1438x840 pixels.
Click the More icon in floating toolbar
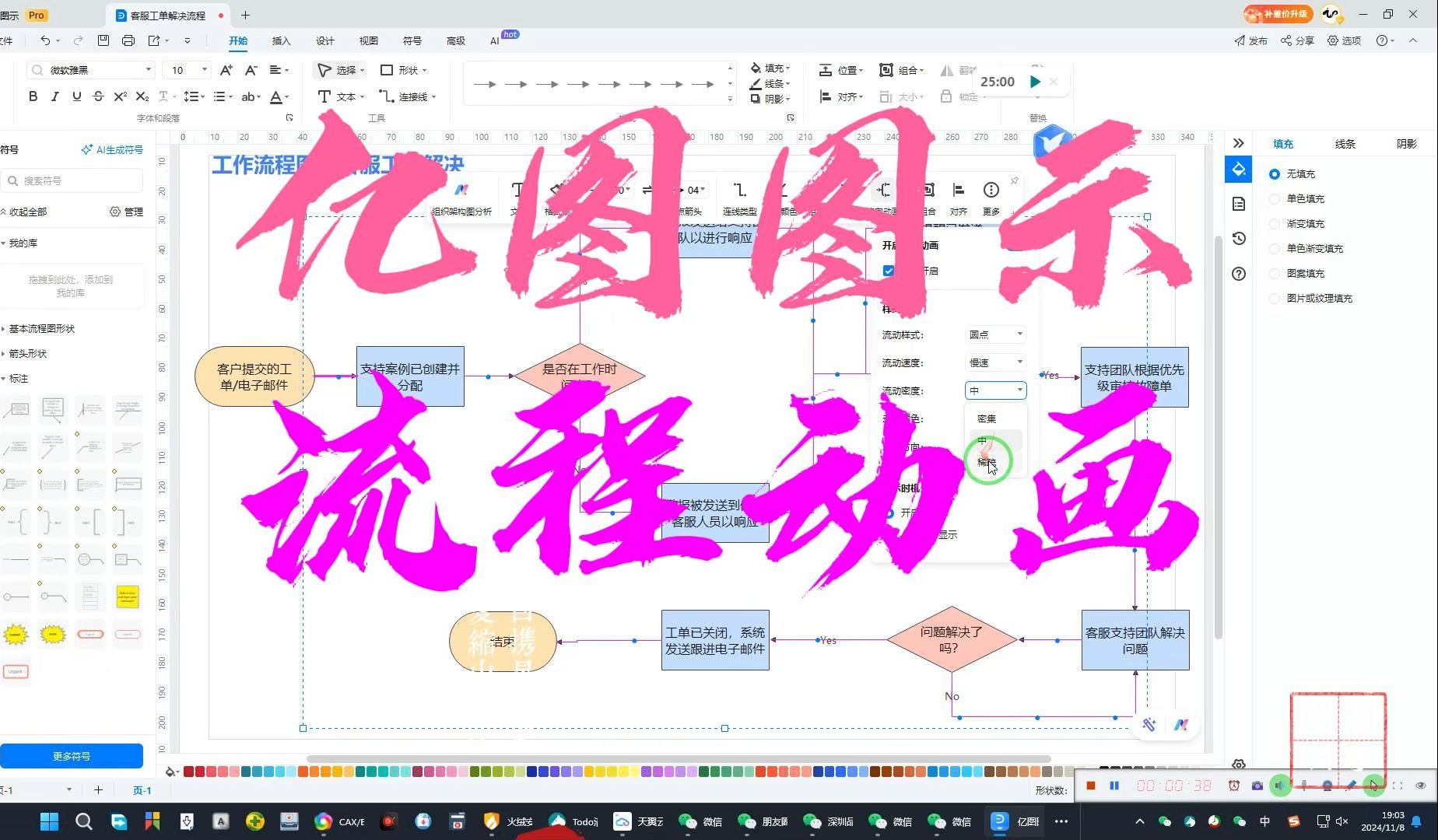(x=991, y=198)
